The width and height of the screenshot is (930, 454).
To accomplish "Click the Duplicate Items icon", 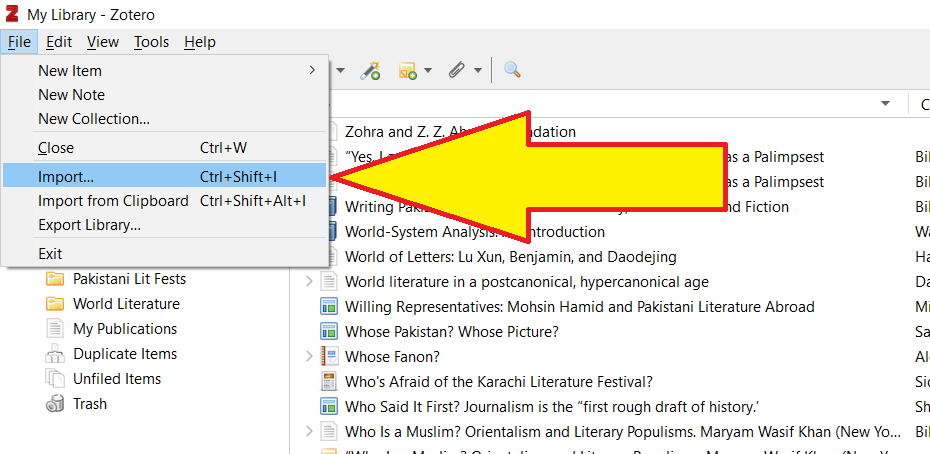I will click(x=55, y=354).
